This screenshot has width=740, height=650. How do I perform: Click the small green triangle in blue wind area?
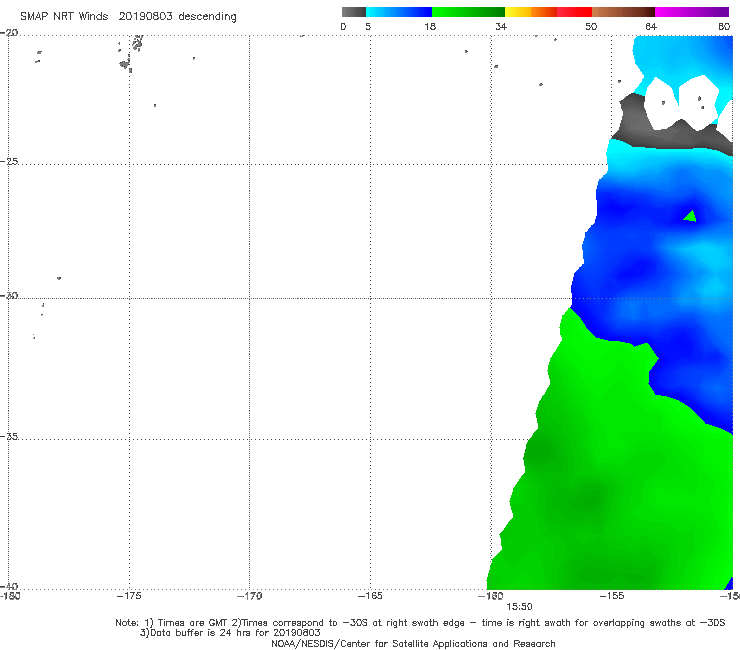690,217
